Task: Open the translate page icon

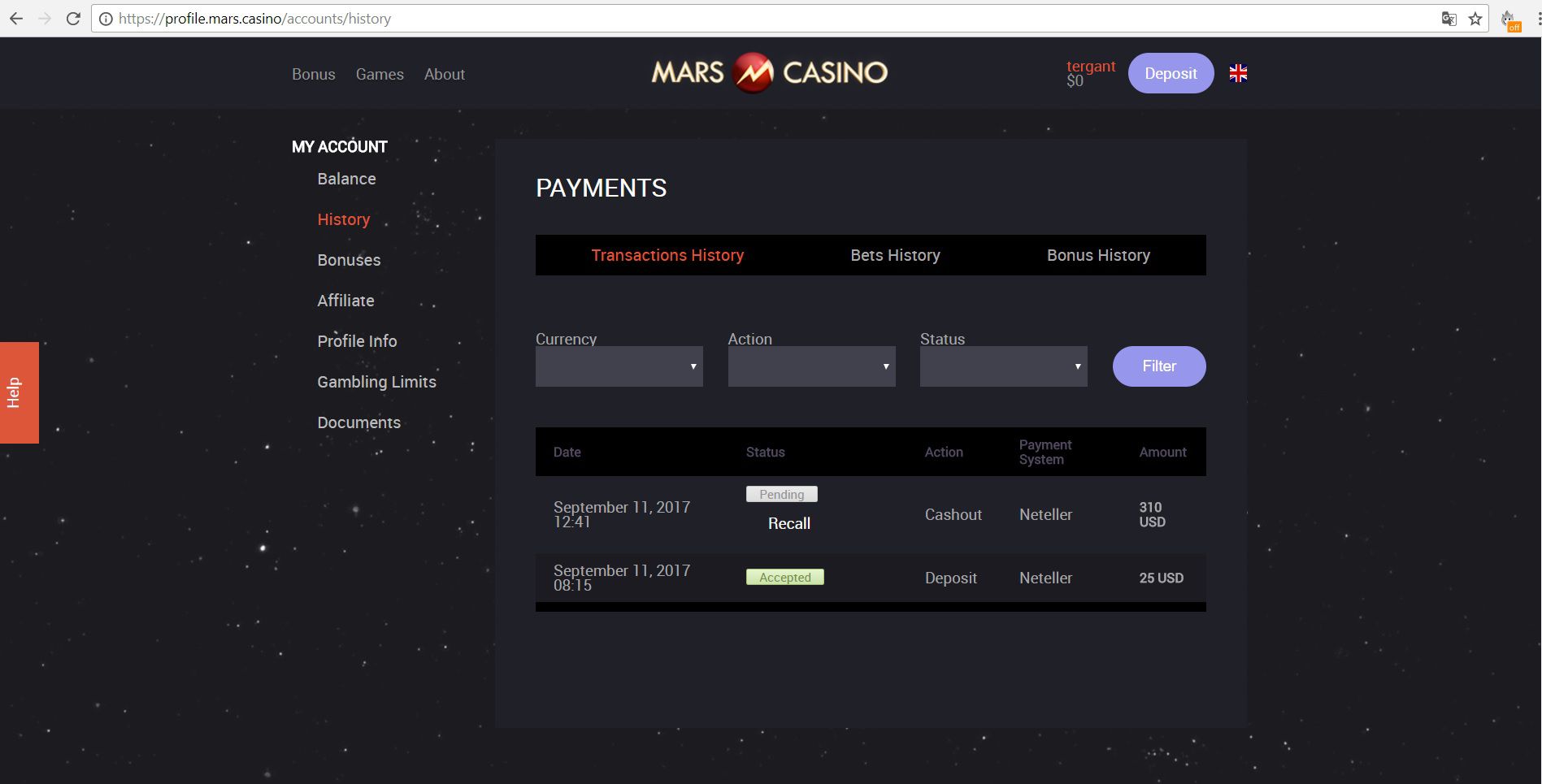Action: click(1449, 19)
